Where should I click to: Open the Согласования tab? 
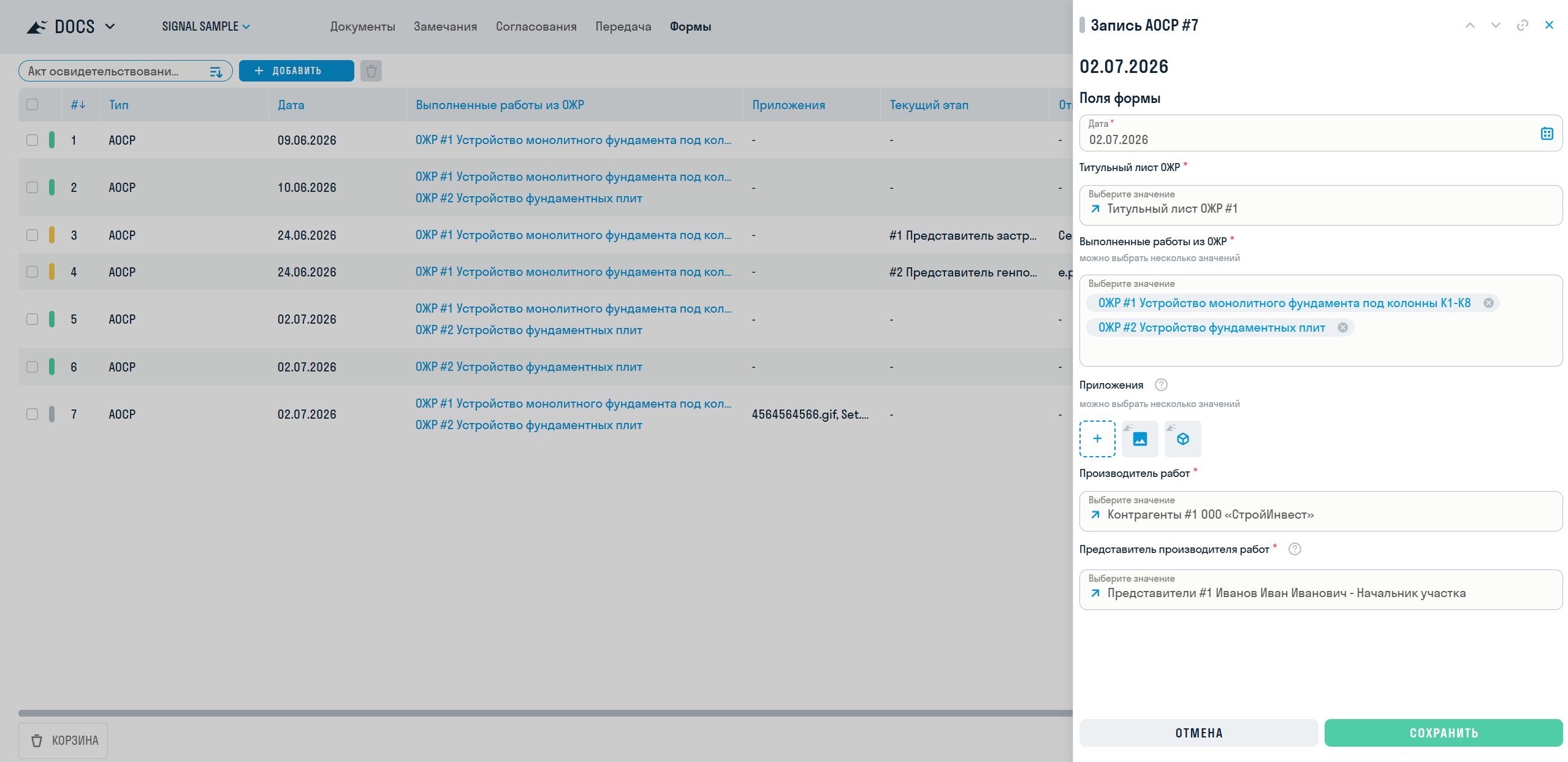coord(536,26)
